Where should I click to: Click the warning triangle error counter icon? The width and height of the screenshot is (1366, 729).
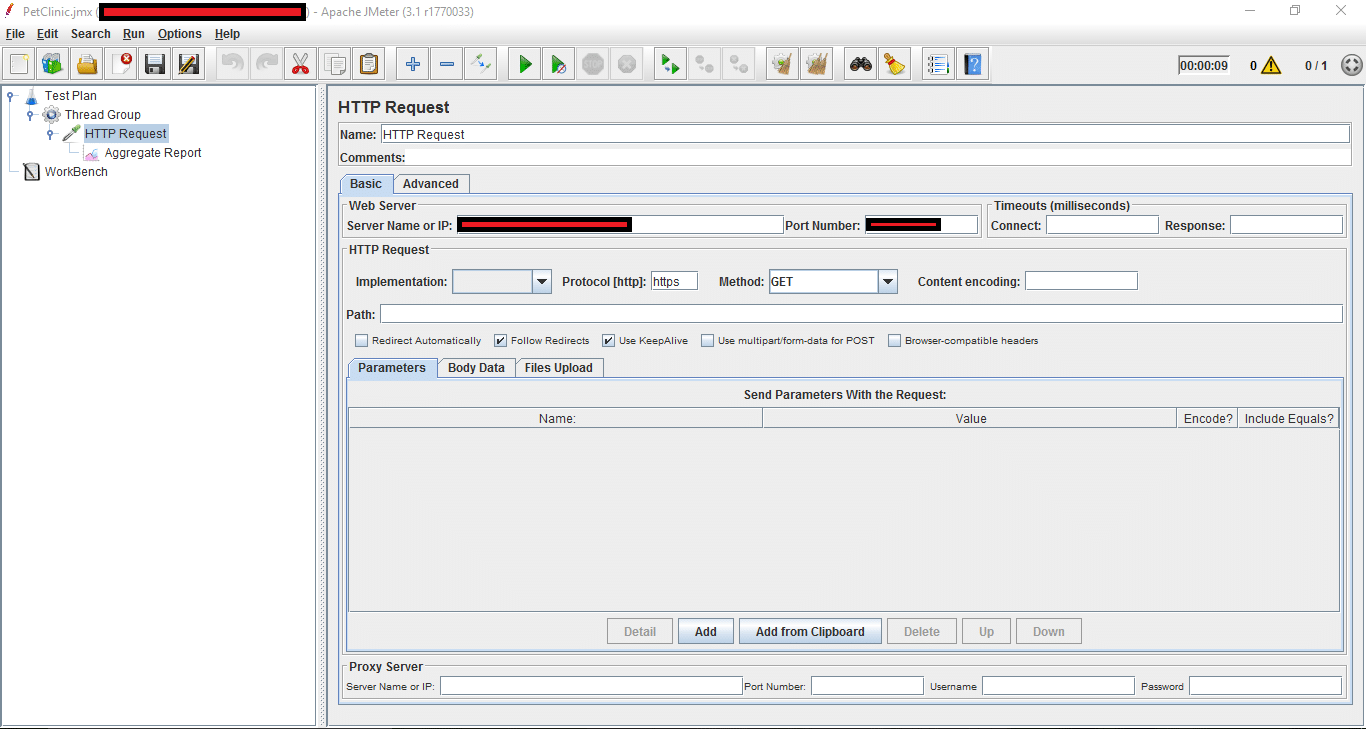point(1270,66)
